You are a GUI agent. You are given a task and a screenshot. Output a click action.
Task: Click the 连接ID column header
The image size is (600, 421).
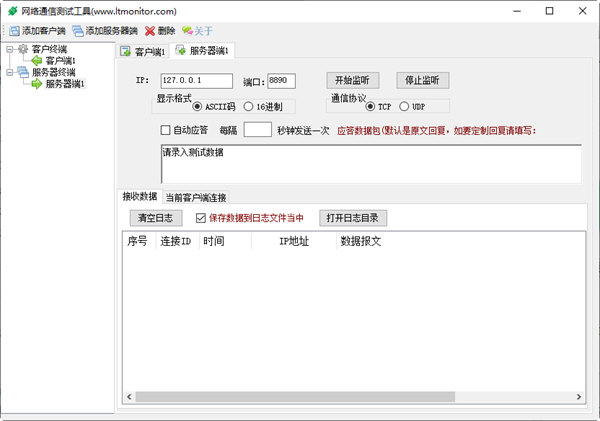(x=178, y=241)
